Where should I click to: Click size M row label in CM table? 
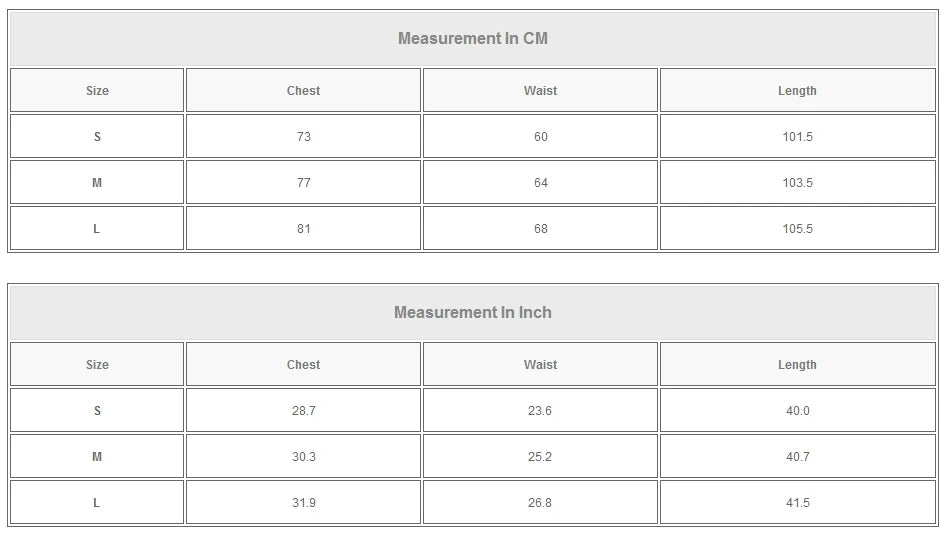click(x=97, y=183)
